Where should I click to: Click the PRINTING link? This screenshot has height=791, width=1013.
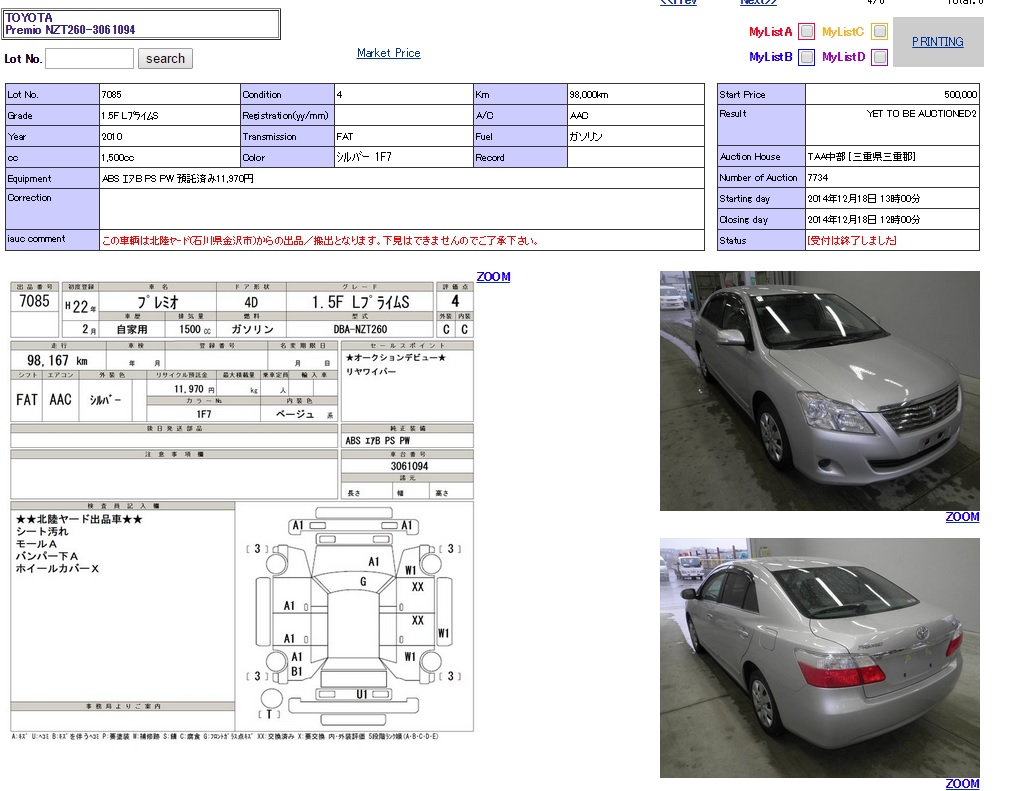(937, 42)
